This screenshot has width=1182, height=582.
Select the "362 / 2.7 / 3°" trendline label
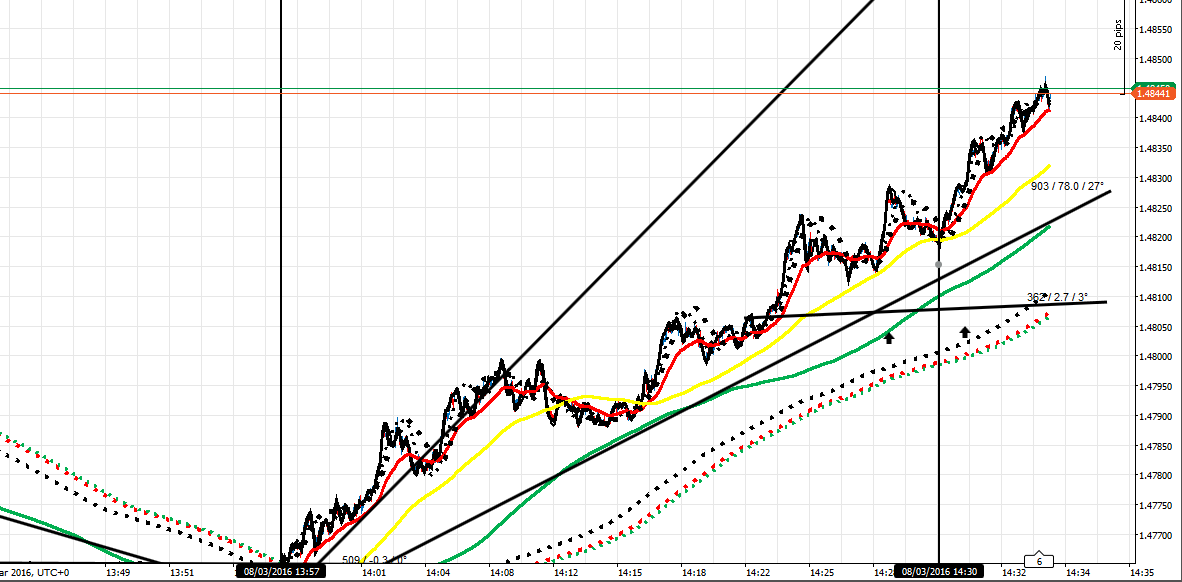coord(1058,295)
